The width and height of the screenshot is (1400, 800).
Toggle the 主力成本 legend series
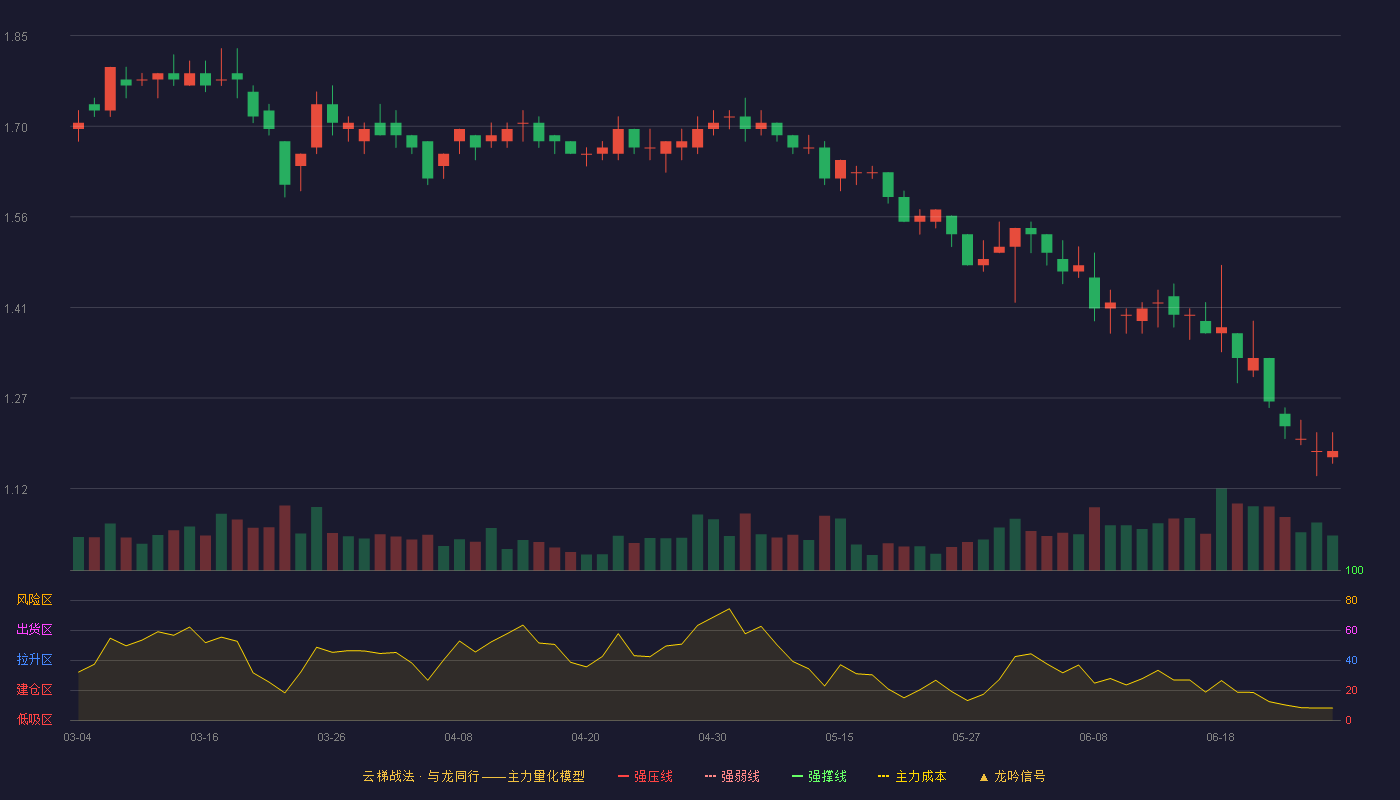tap(911, 776)
